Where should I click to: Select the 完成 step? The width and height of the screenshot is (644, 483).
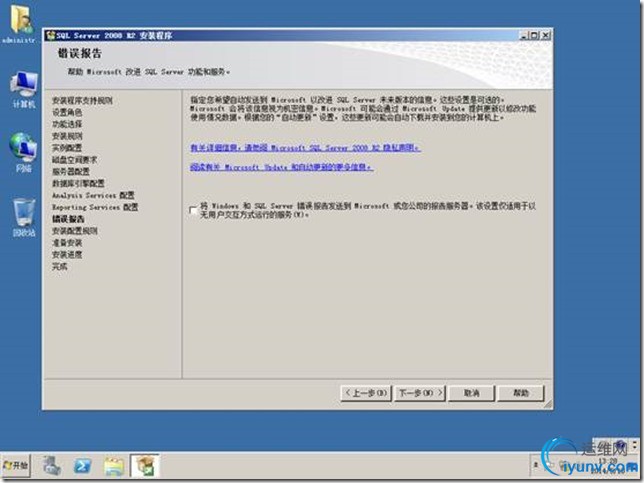point(60,267)
